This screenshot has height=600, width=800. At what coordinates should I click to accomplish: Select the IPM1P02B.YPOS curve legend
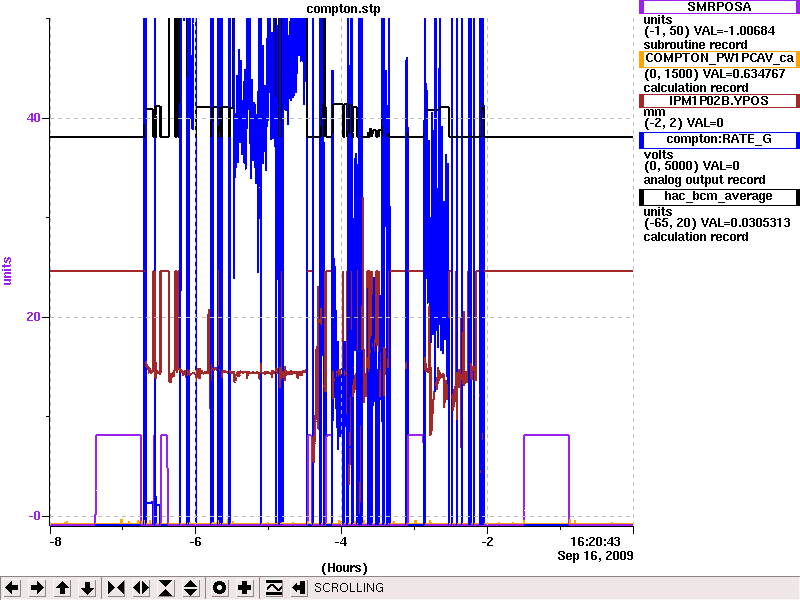tap(719, 101)
